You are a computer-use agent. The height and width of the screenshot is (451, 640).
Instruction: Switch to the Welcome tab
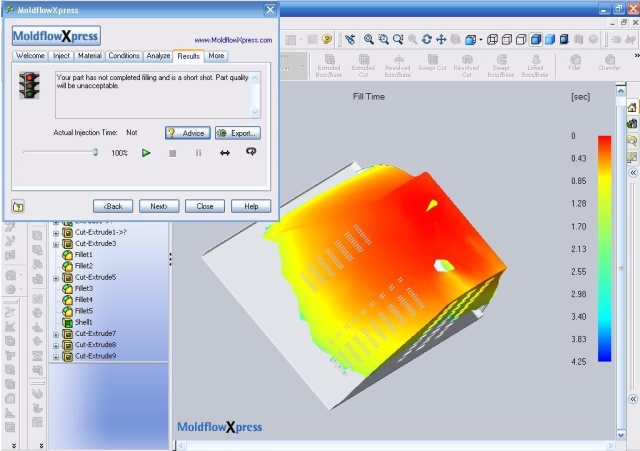point(30,56)
